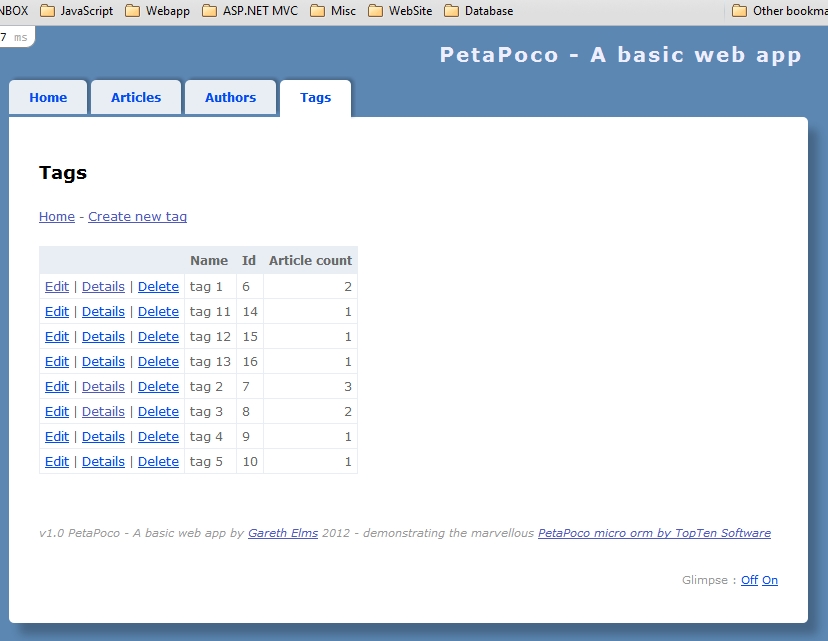
Task: View details of tag 1
Action: tap(103, 287)
